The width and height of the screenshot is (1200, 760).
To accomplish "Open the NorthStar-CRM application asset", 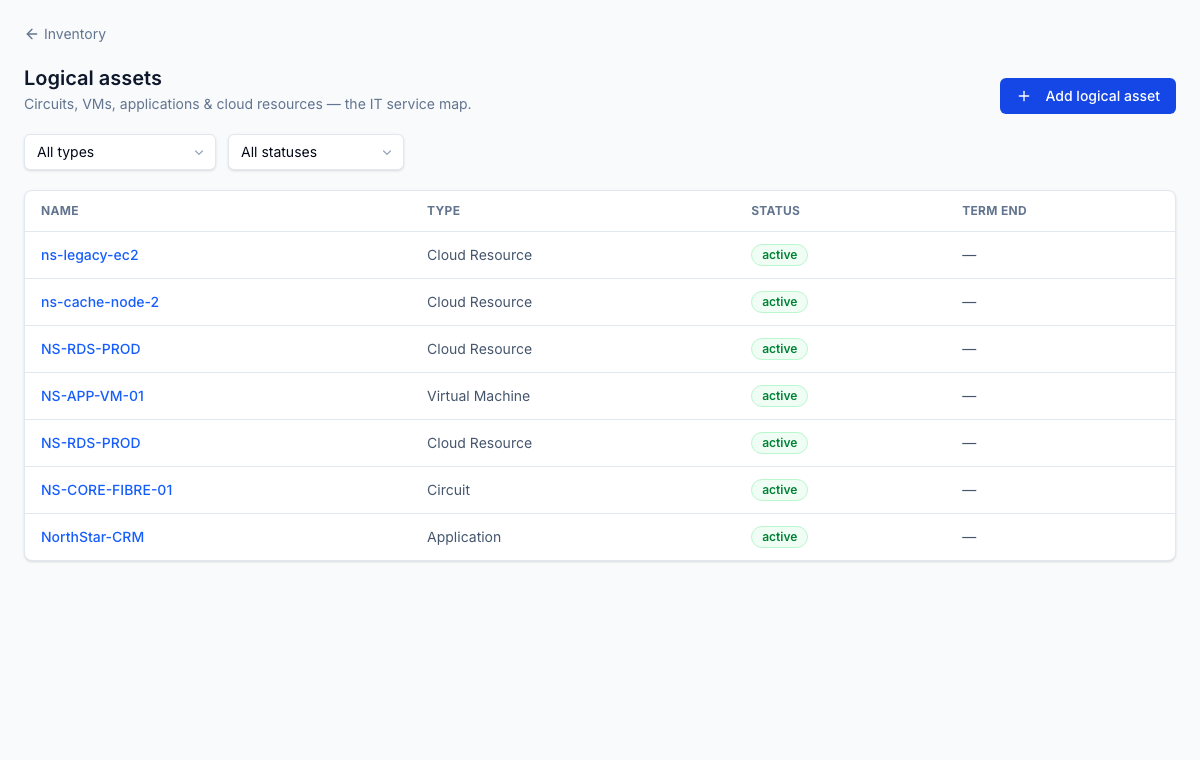I will 93,537.
